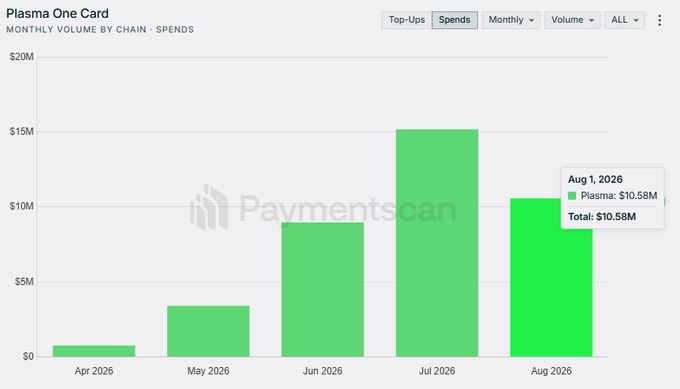Click the '$0' y-axis label
The width and height of the screenshot is (680, 389).
(x=28, y=356)
